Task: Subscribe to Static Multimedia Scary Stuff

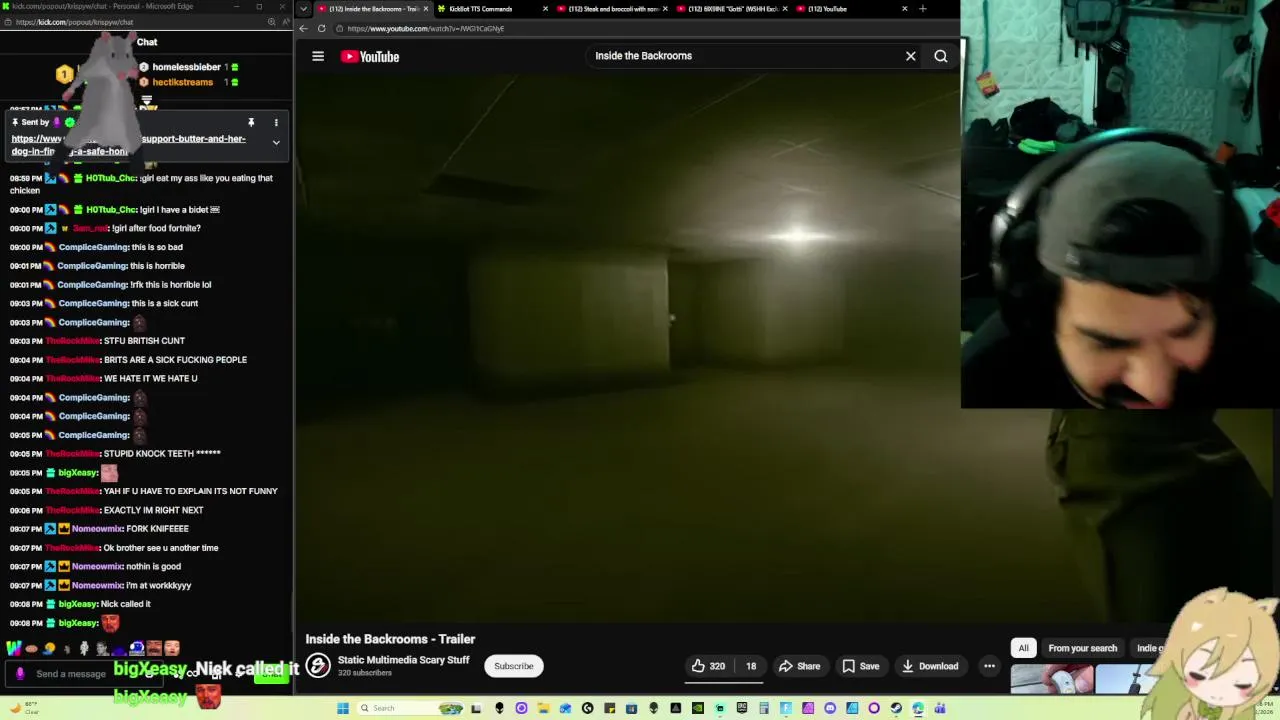Action: 514,666
